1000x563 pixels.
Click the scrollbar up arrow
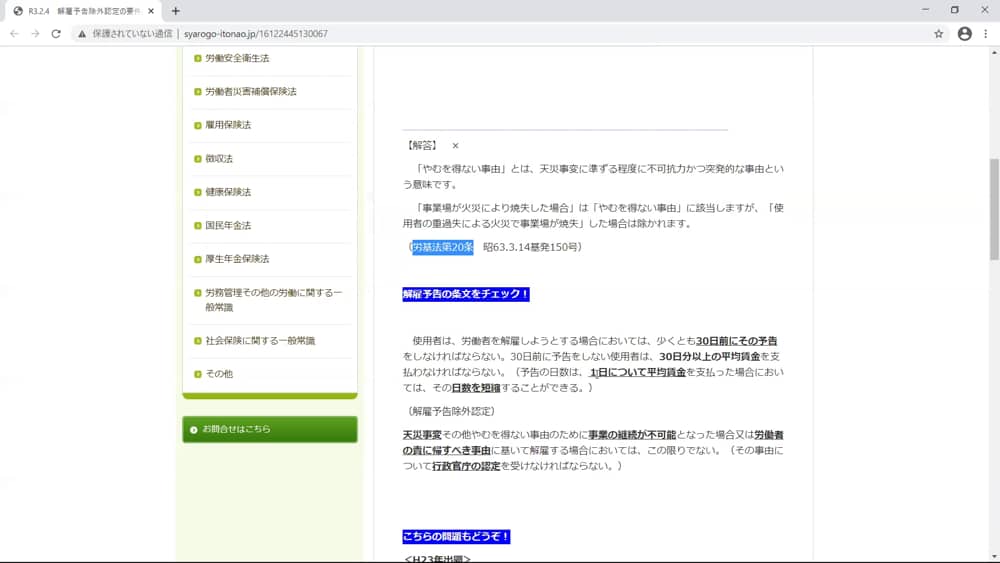[994, 53]
